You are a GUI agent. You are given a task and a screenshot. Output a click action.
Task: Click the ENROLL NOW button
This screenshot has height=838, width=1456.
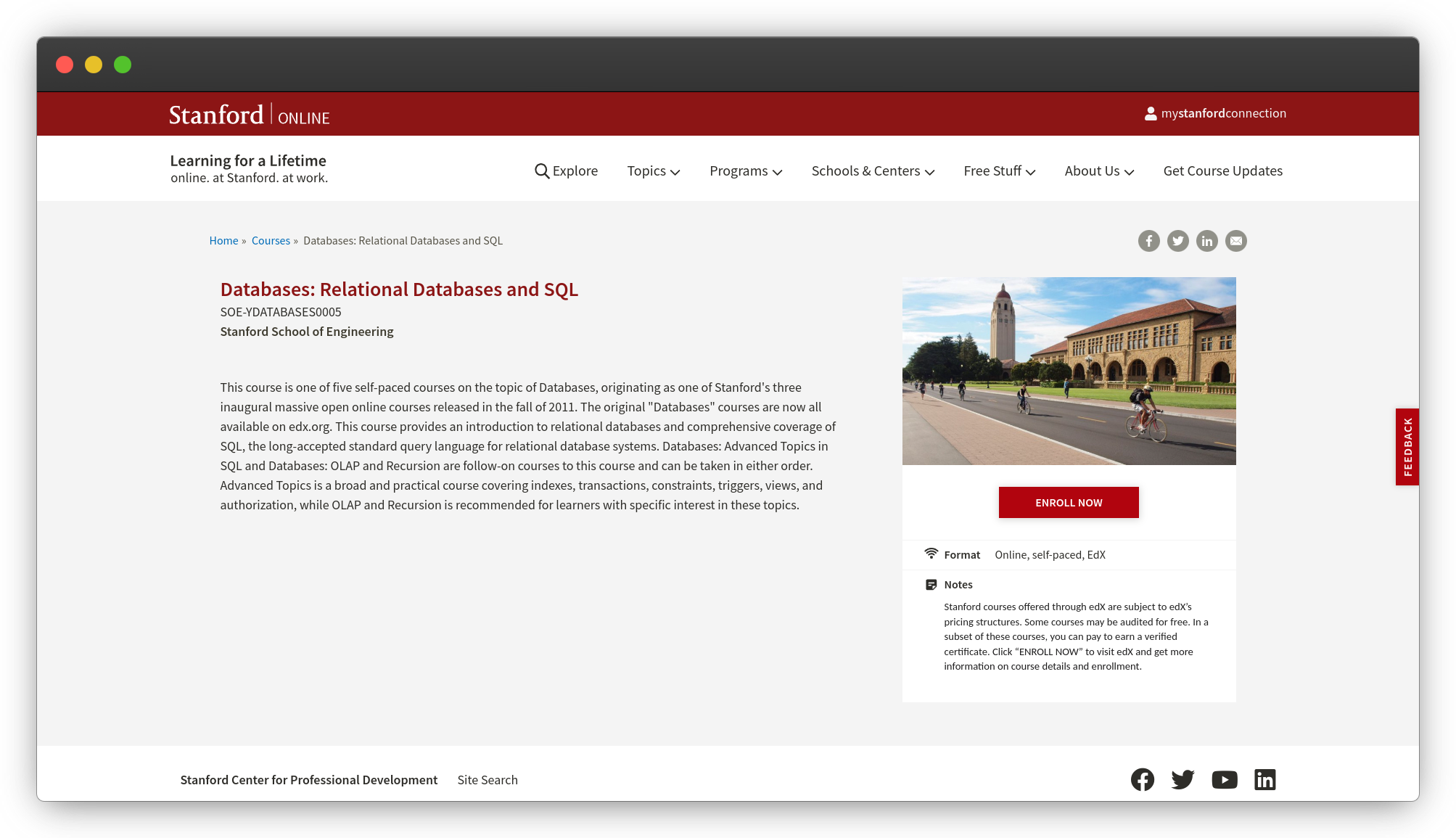pyautogui.click(x=1069, y=503)
